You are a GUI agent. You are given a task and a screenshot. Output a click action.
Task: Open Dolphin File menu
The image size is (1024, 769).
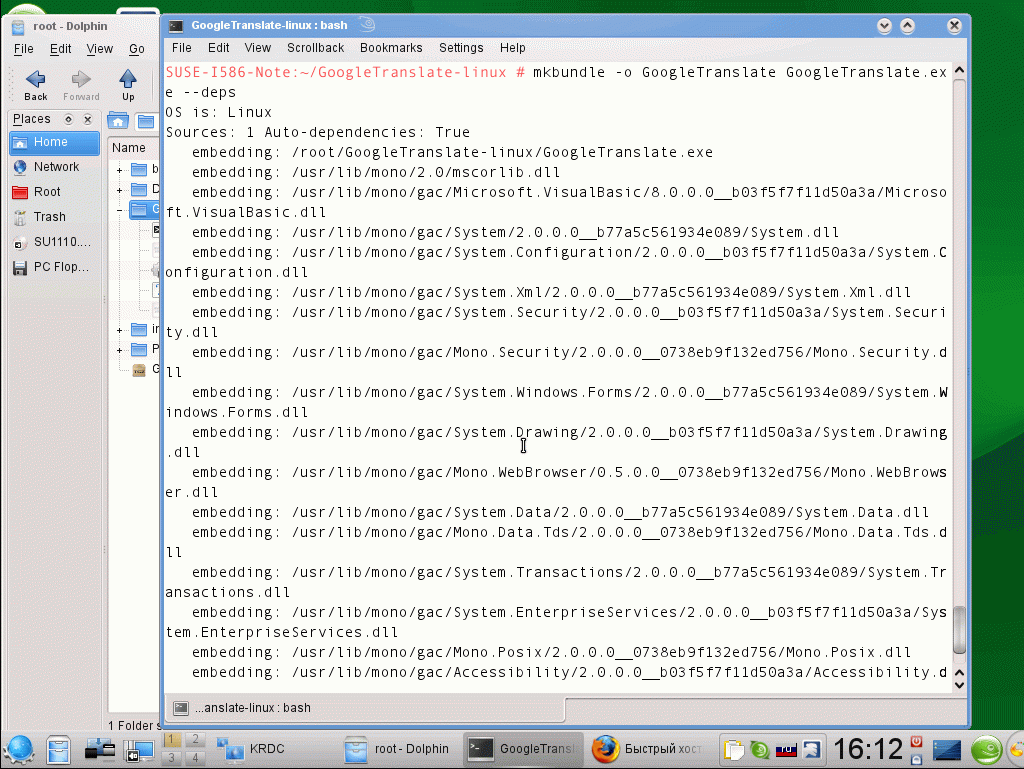24,49
